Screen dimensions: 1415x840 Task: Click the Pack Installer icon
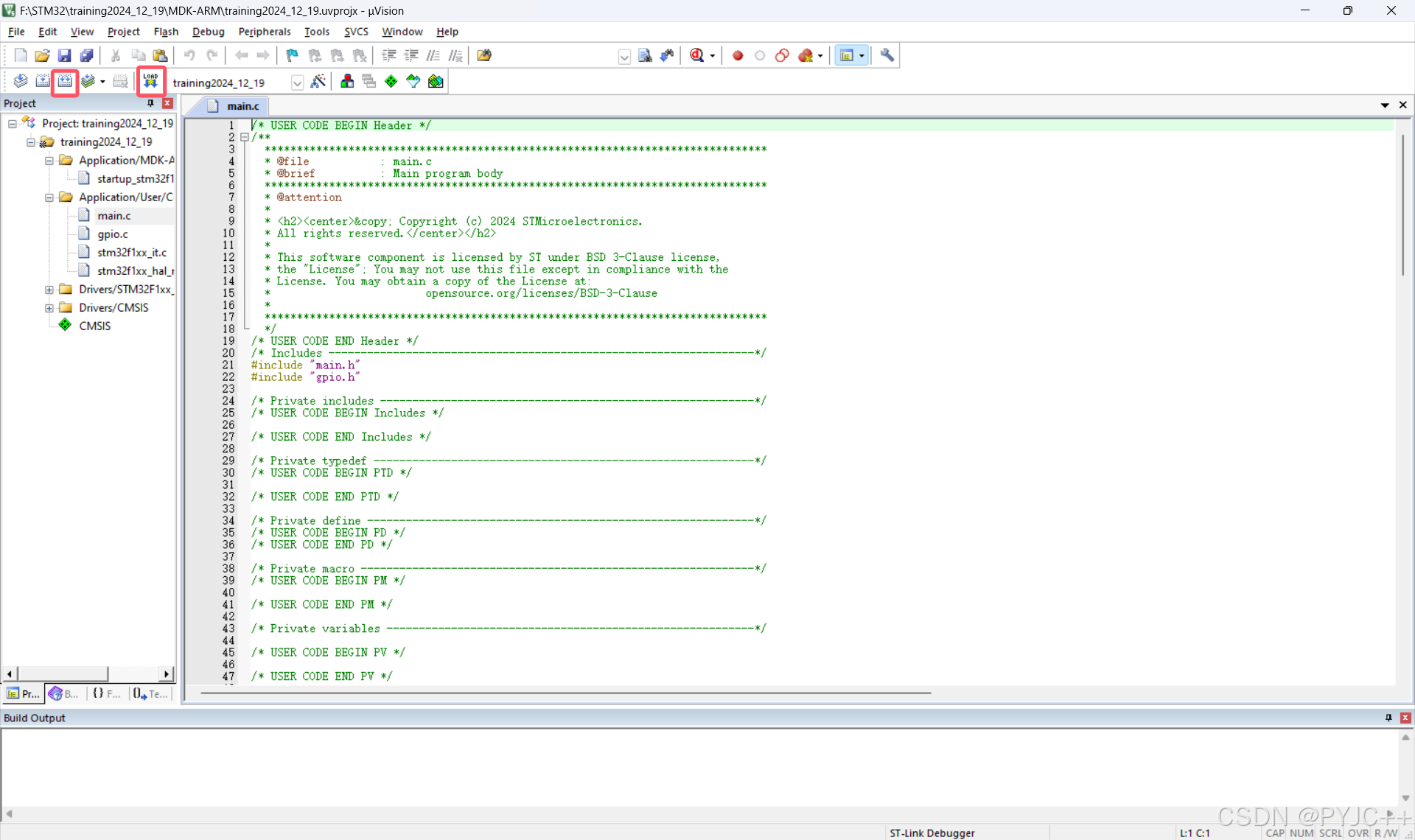436,82
